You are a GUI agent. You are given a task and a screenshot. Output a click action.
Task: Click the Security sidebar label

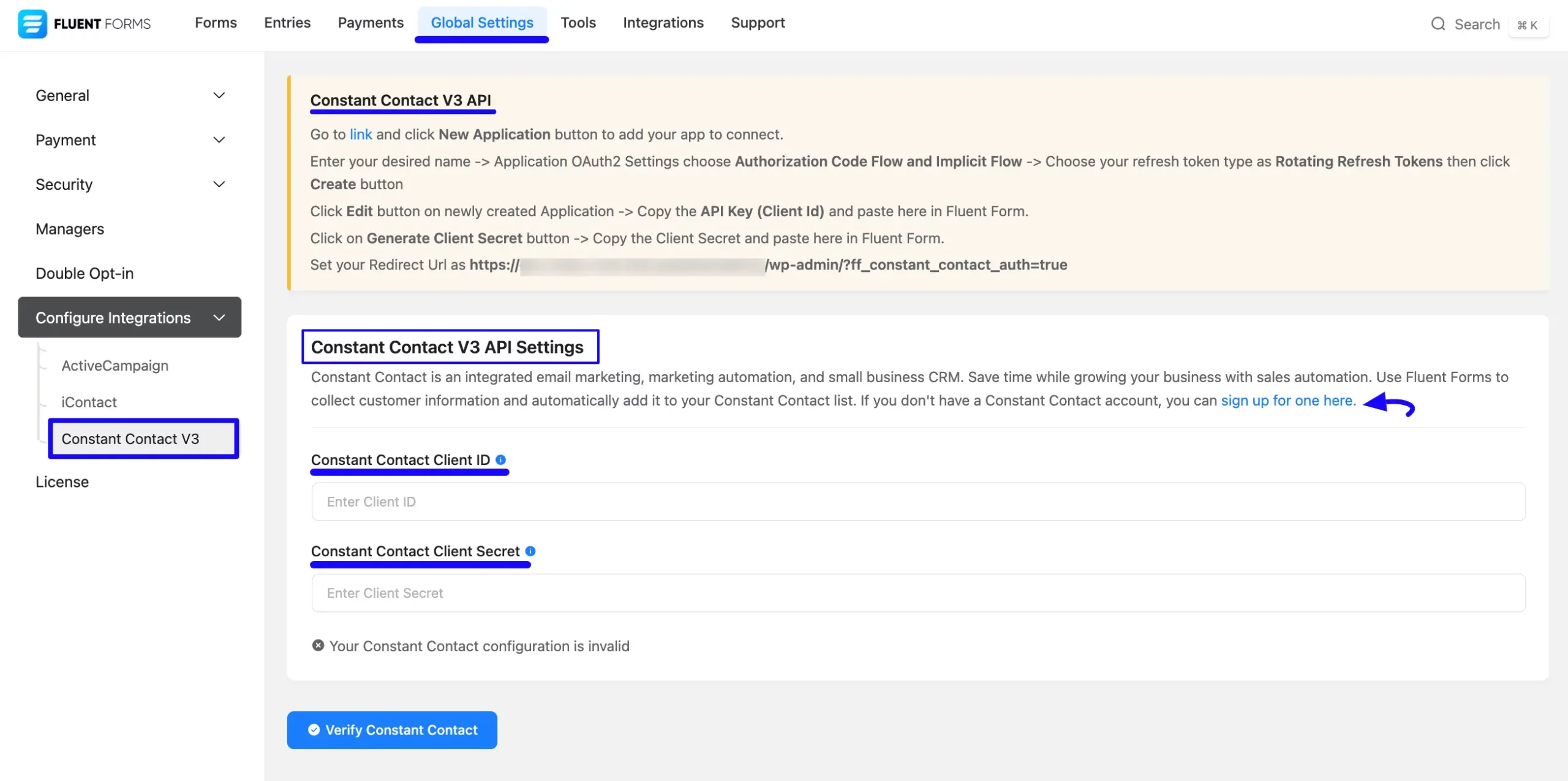[64, 184]
